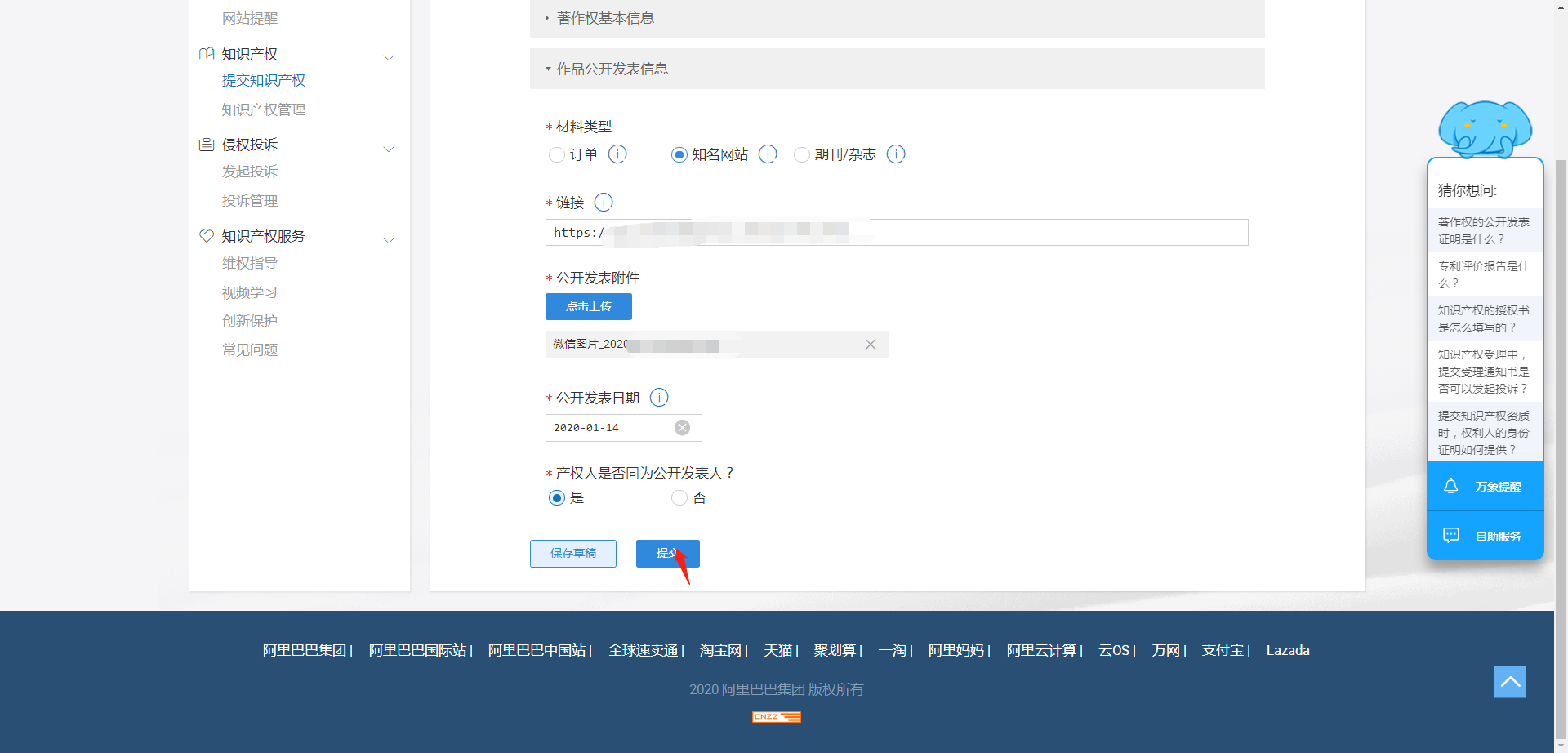Click the 公开发表日期 date field

624,427
